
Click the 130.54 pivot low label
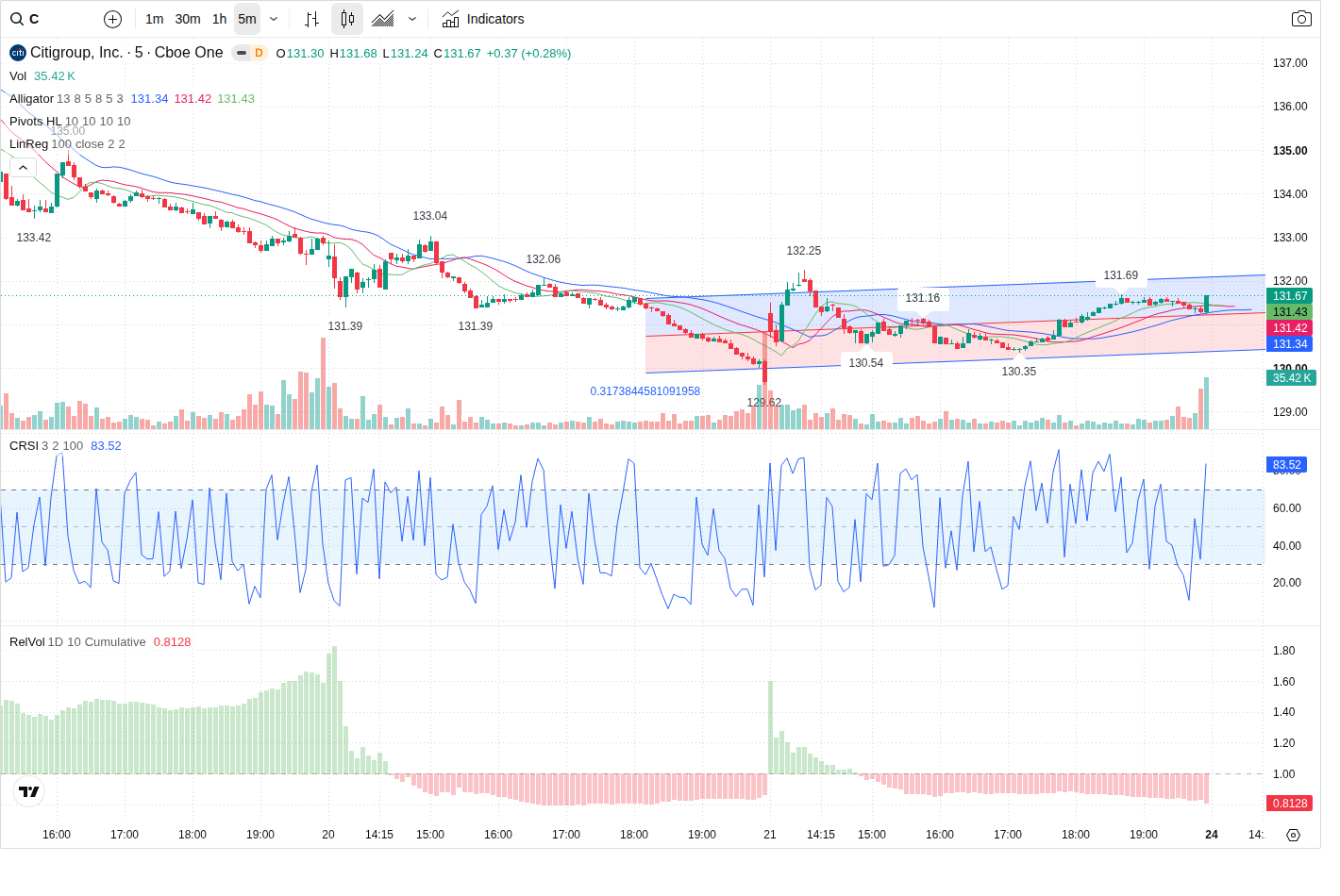tap(866, 363)
